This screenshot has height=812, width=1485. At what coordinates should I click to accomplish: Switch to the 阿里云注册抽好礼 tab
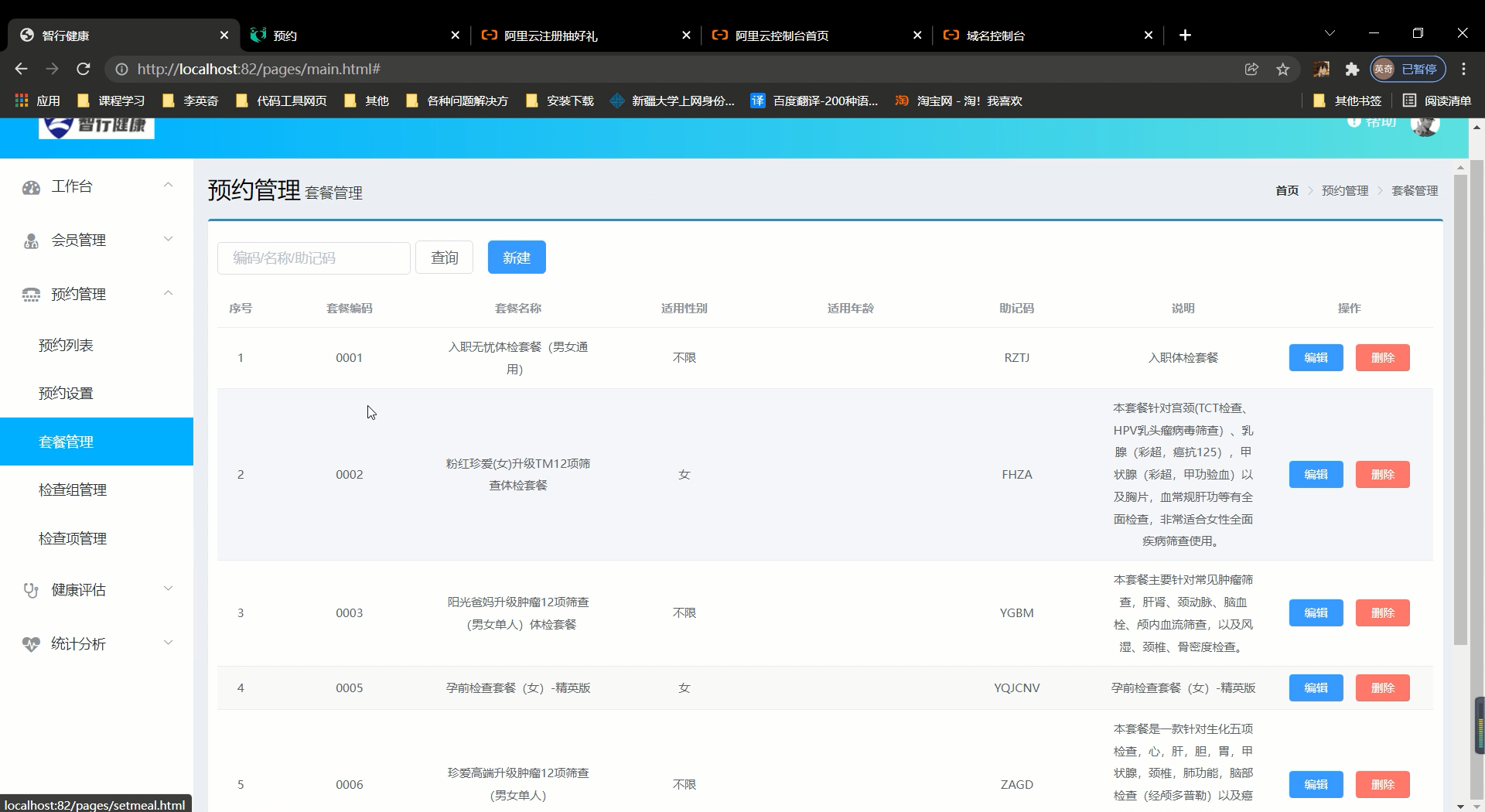pos(585,35)
